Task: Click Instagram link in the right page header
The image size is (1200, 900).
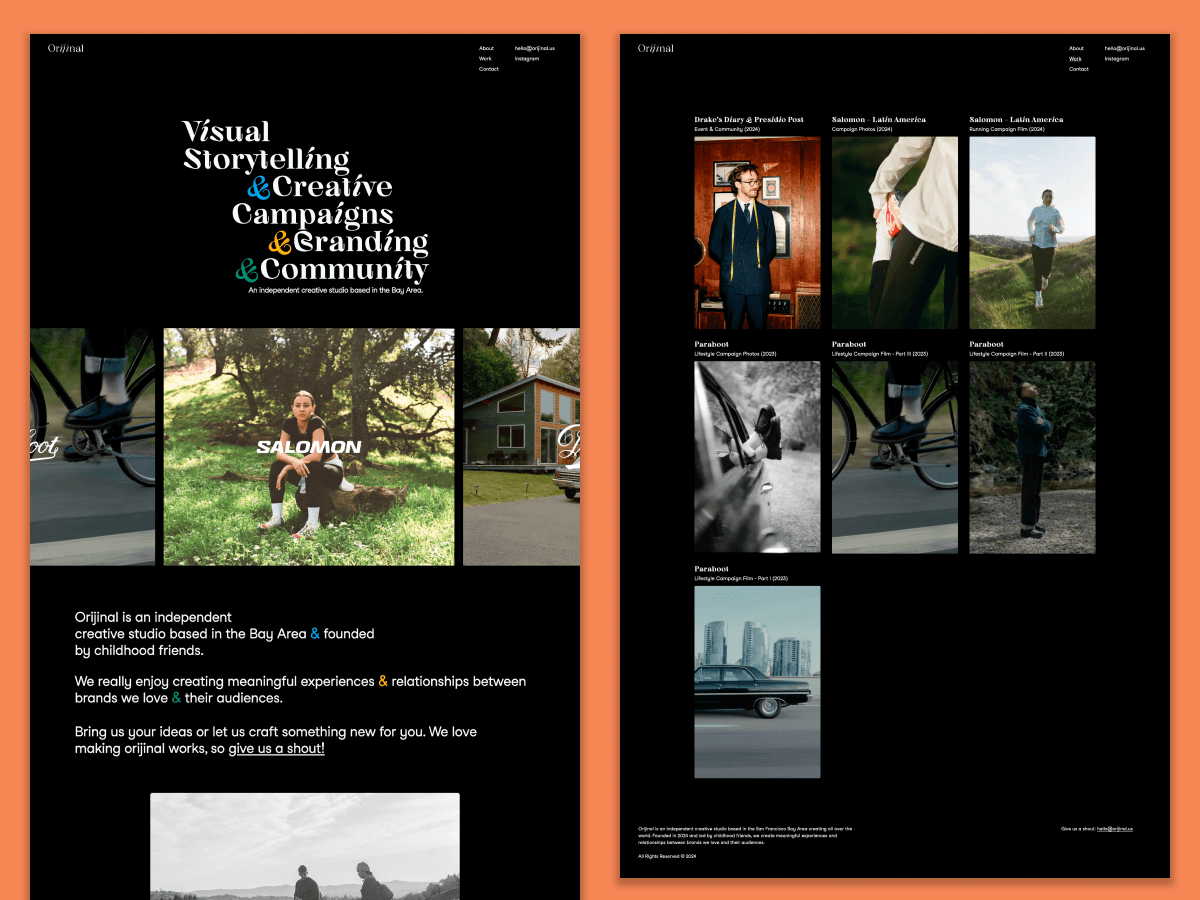Action: tap(1116, 59)
